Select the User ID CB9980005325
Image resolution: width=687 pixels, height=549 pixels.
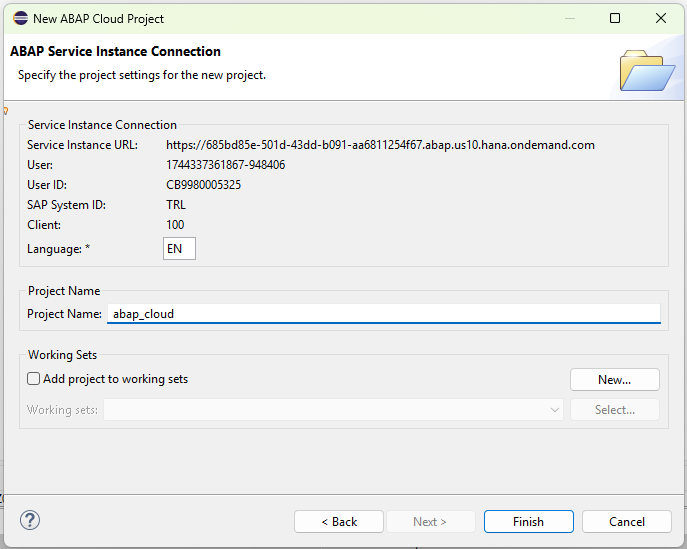point(203,185)
